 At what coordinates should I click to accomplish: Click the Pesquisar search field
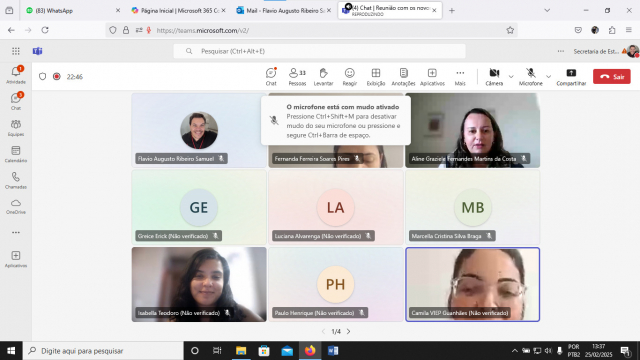coord(319,51)
